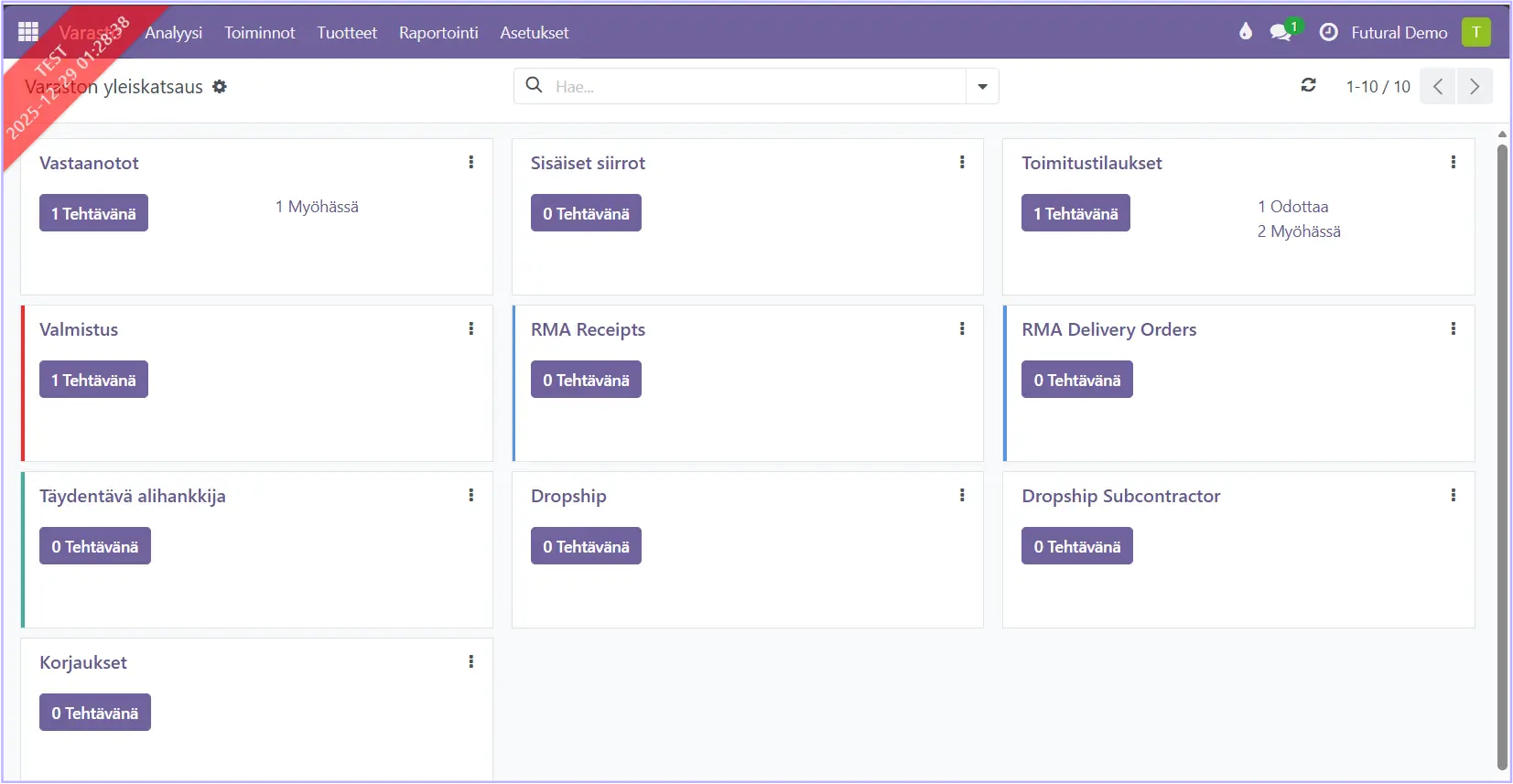Expand the search options dropdown arrow
The image size is (1513, 784).
pyautogui.click(x=982, y=87)
